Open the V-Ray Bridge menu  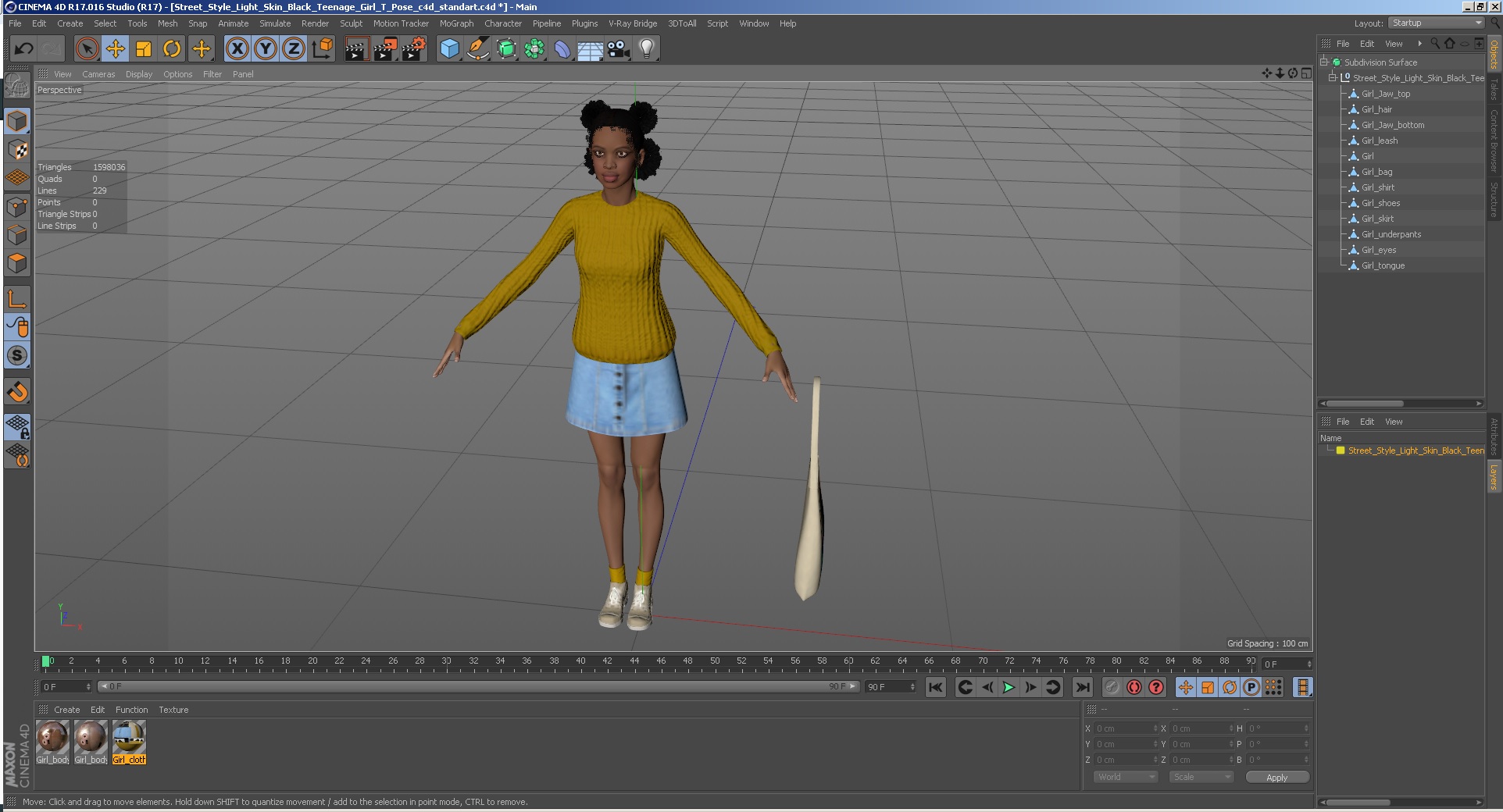pyautogui.click(x=633, y=23)
